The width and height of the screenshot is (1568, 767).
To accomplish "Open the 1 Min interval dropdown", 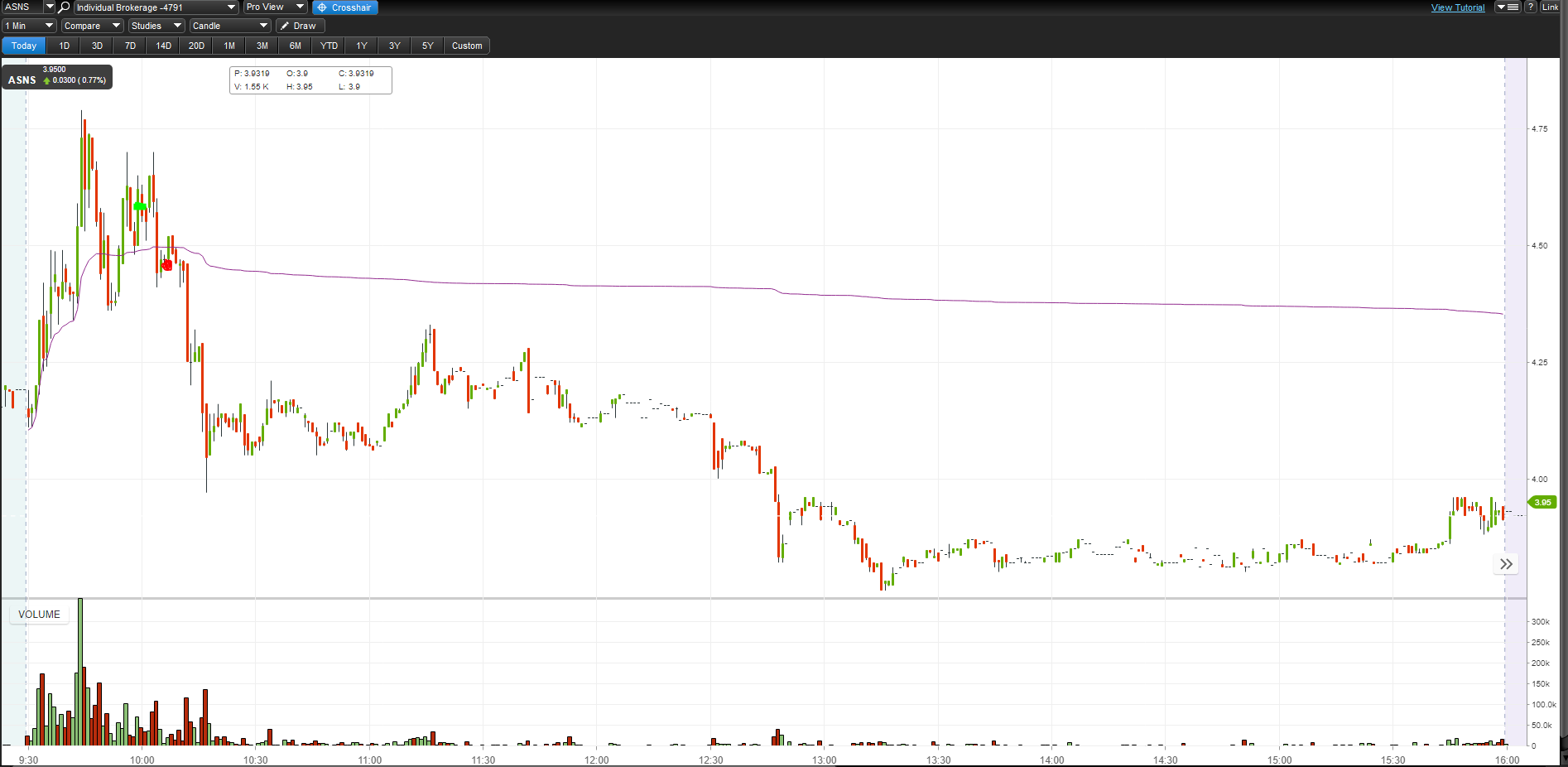I will tap(29, 26).
